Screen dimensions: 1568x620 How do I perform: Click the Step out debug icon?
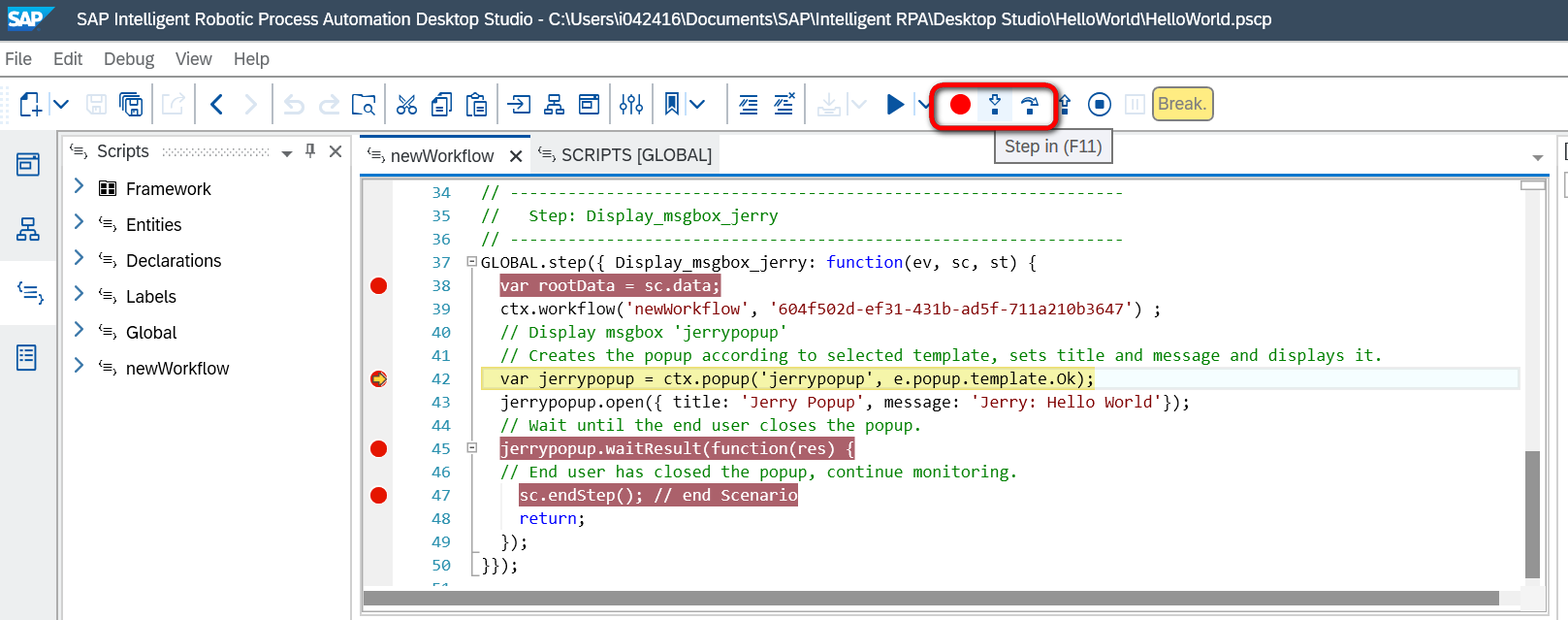1065,105
